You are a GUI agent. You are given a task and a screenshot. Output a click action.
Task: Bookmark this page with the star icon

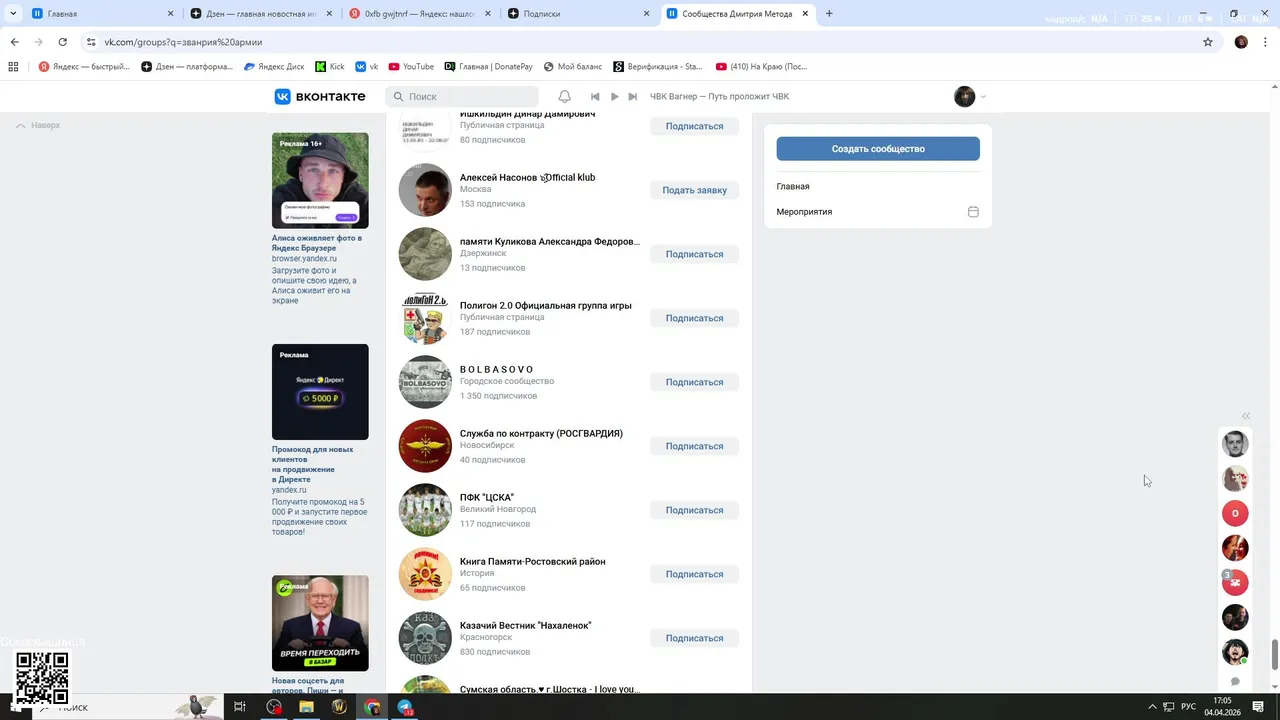pyautogui.click(x=1208, y=42)
